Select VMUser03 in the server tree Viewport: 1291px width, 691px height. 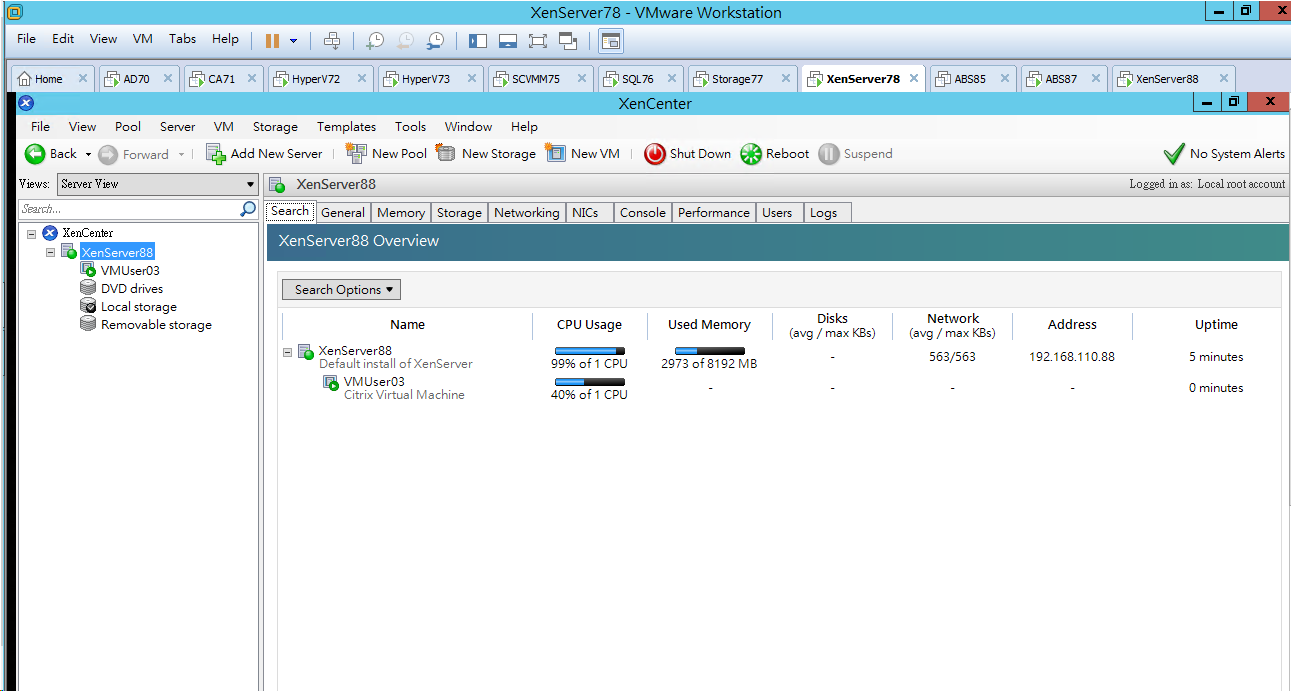[x=130, y=270]
